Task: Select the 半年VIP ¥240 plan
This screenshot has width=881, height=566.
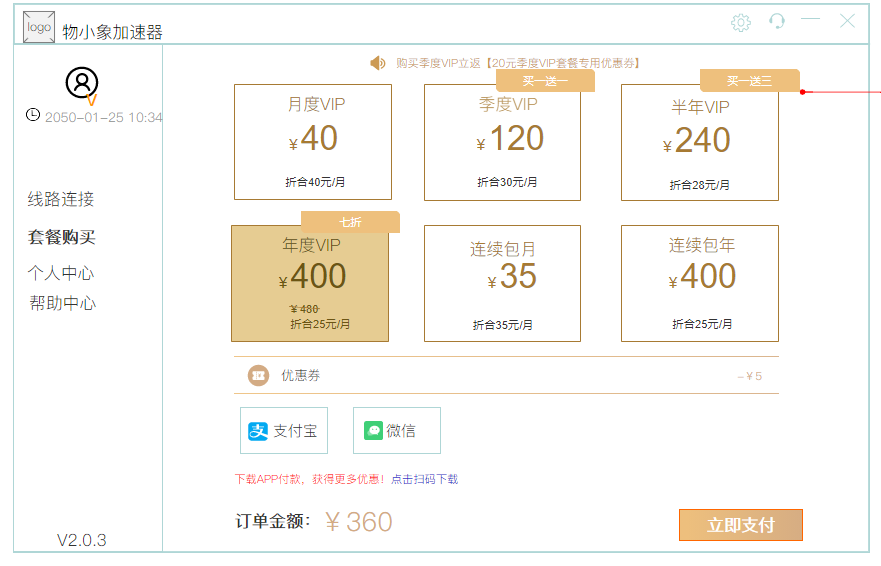Action: pyautogui.click(x=700, y=142)
